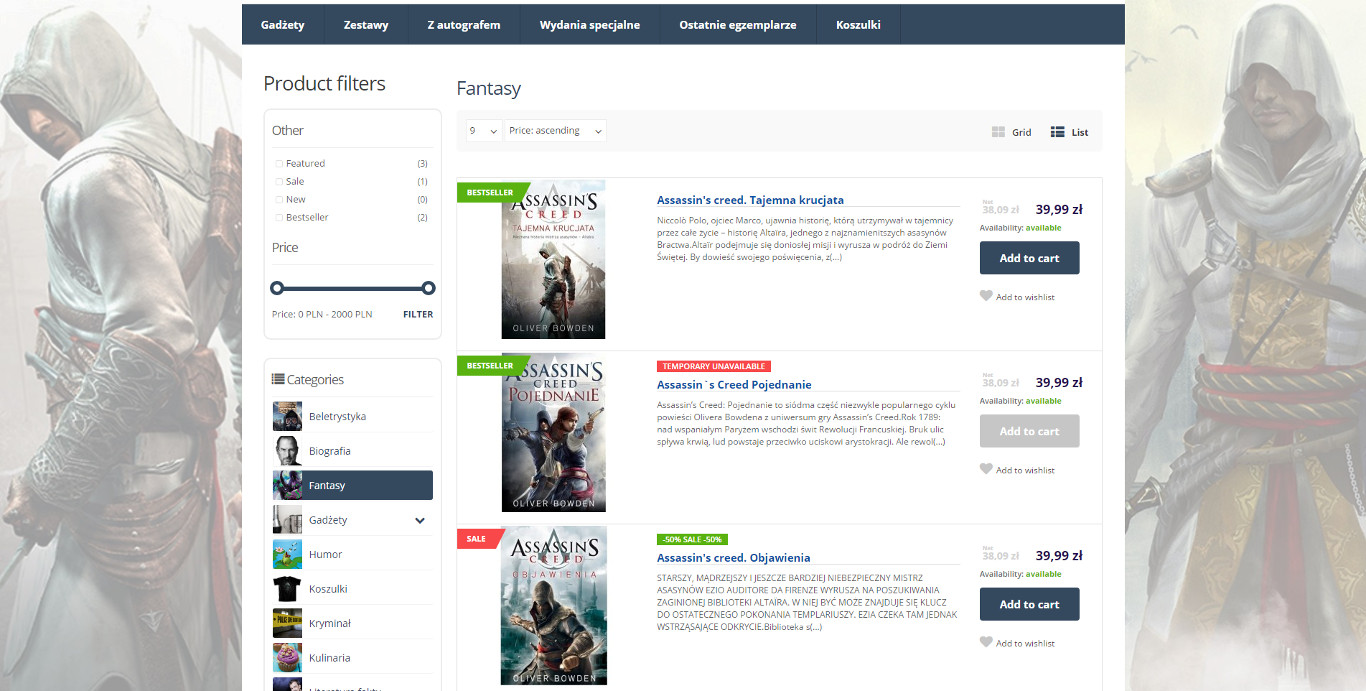This screenshot has width=1366, height=691.
Task: Click the Gadżety sidebar category label
Action: 328,520
